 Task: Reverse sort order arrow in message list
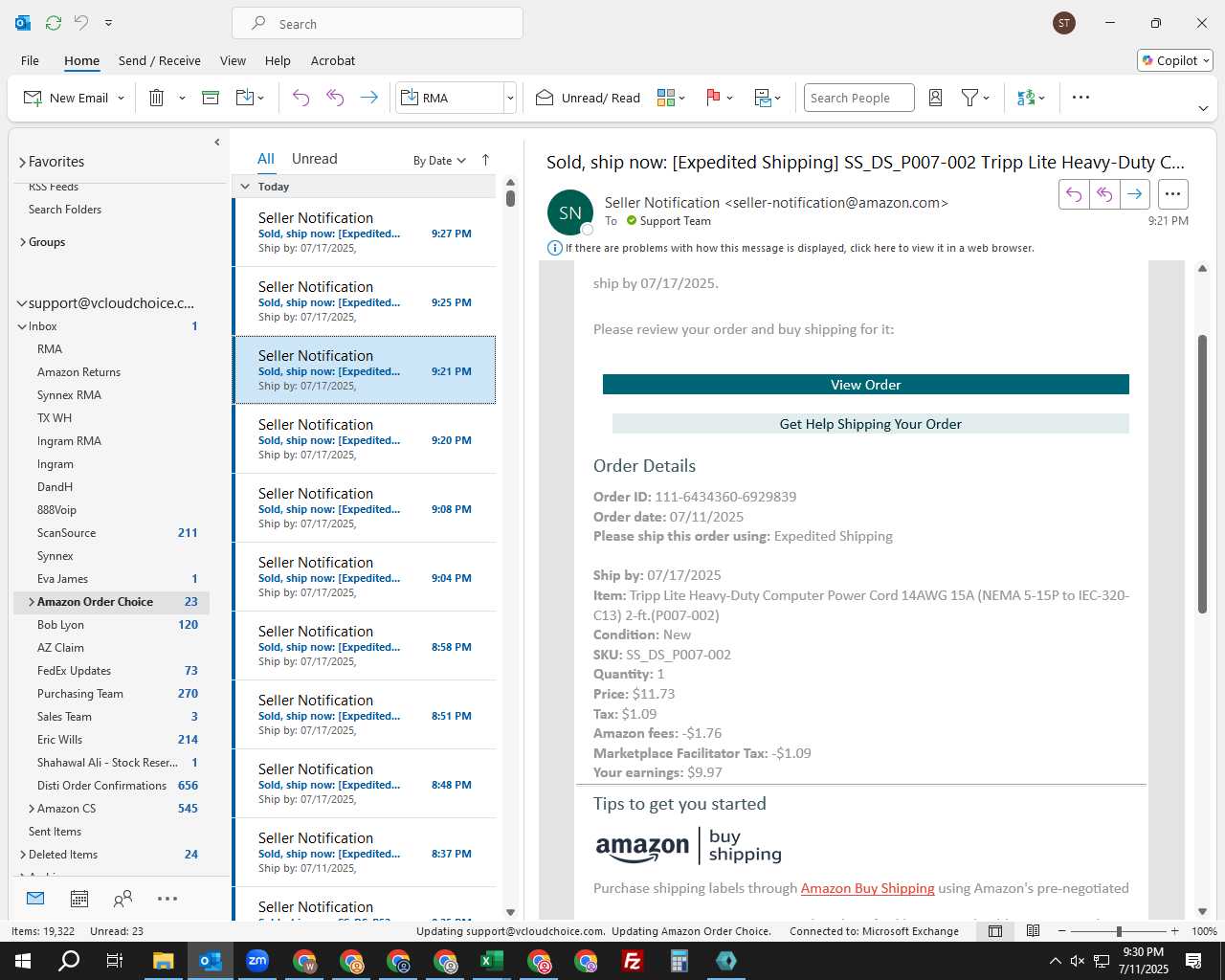tap(485, 160)
